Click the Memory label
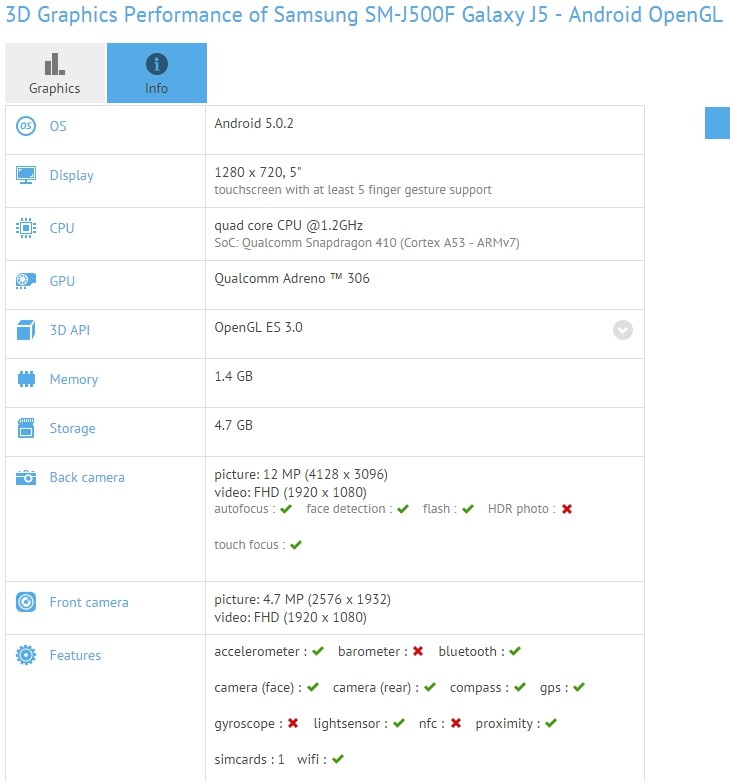This screenshot has width=730, height=781. (x=74, y=380)
